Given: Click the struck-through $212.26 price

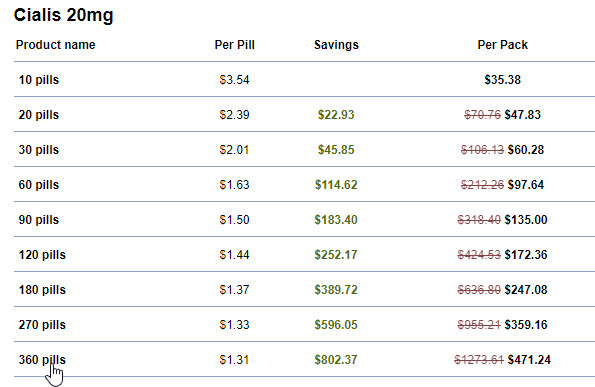Looking at the screenshot, I should (482, 185).
